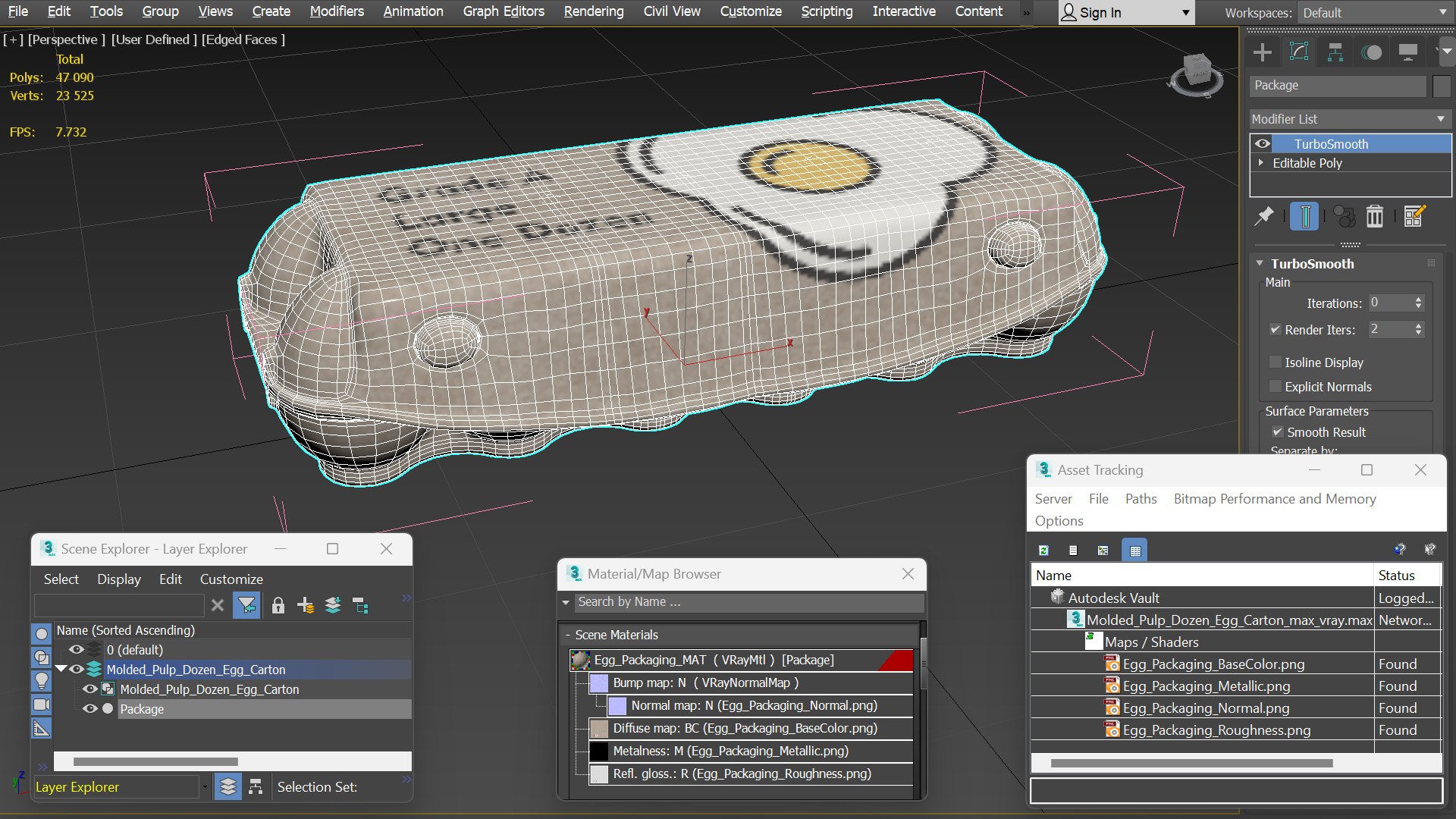Enable Isoline Display checkbox
The image size is (1456, 819).
tap(1276, 362)
